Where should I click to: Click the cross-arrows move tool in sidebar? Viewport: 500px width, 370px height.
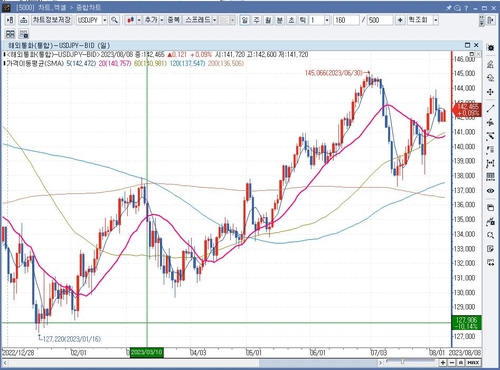[x=490, y=92]
